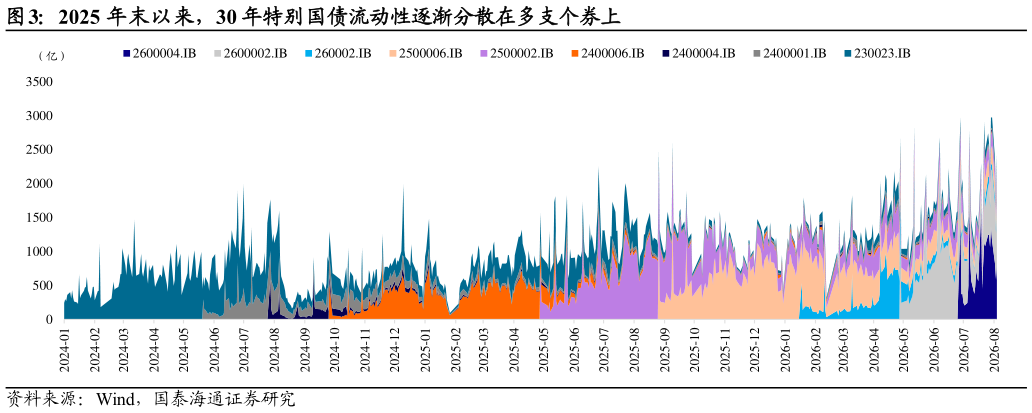
Task: Click x-axis date 2024-12
Action: click(393, 352)
